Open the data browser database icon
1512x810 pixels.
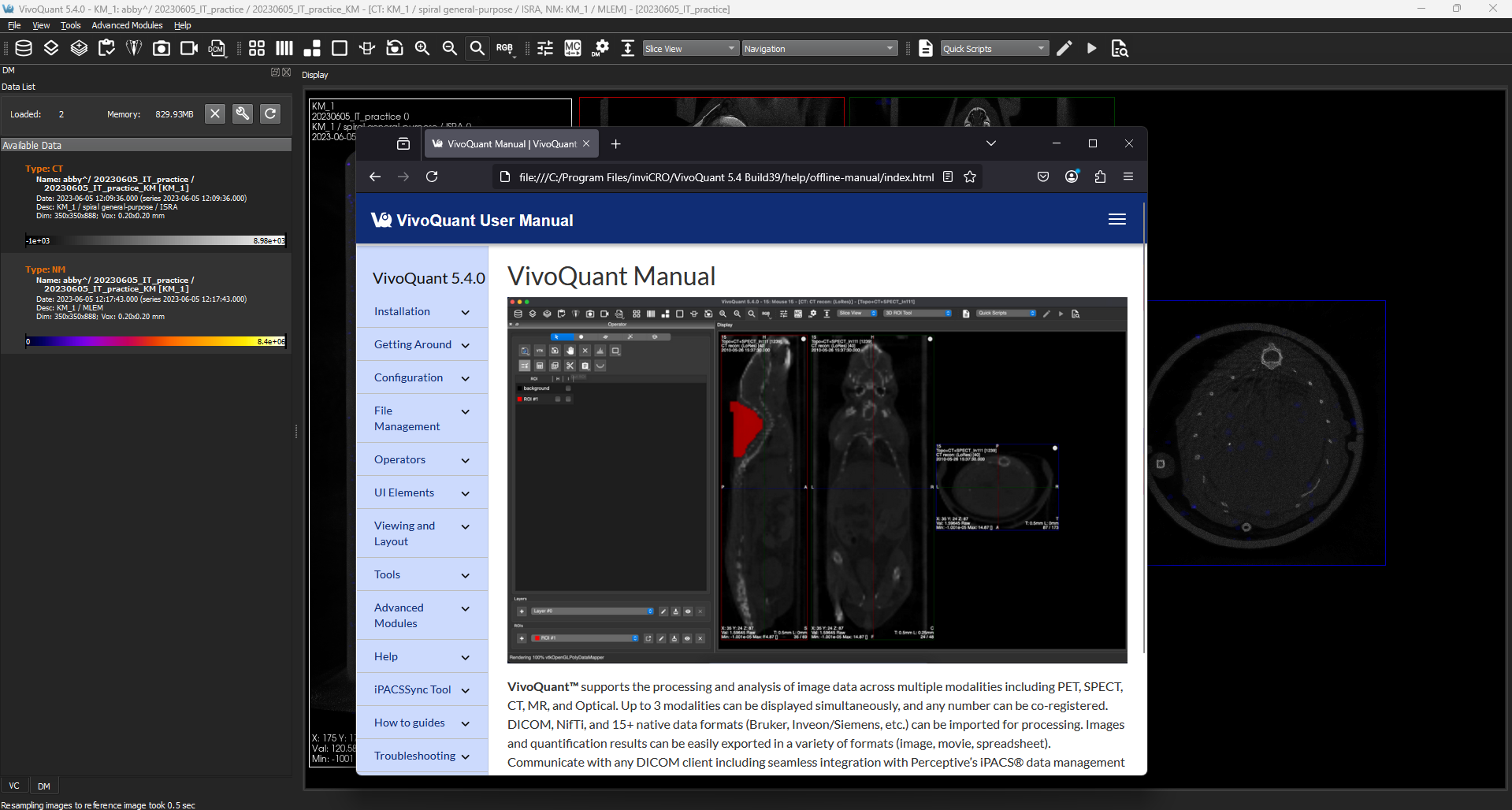(24, 48)
